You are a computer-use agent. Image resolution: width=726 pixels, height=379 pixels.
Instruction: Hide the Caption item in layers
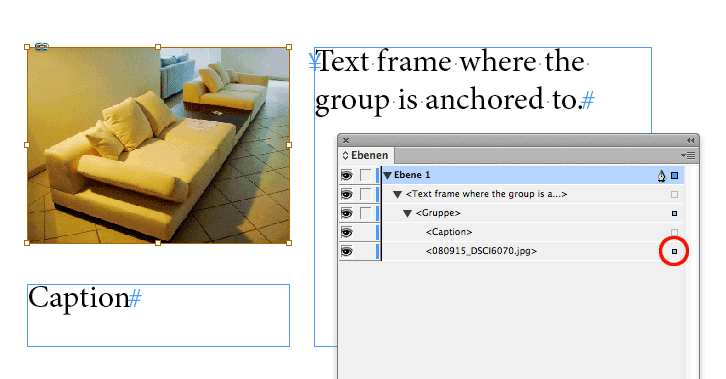pyautogui.click(x=346, y=232)
